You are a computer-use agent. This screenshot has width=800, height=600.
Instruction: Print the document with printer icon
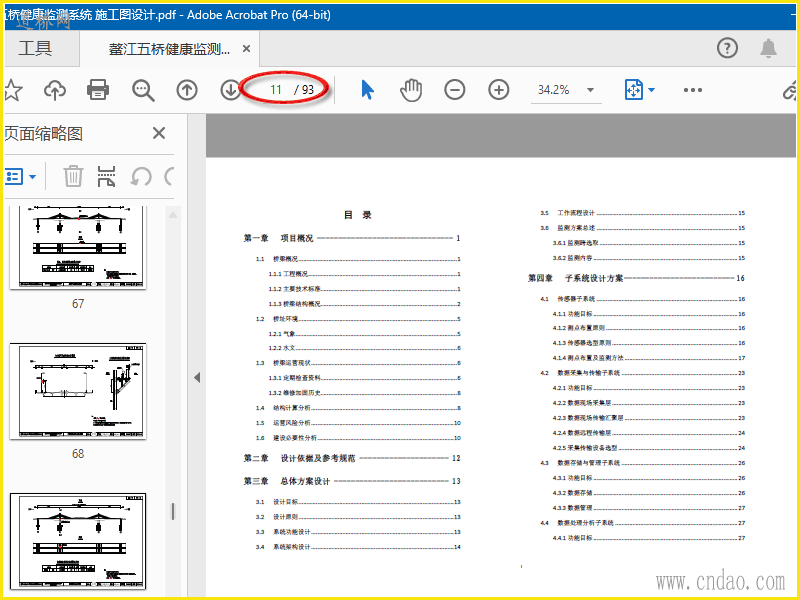97,90
